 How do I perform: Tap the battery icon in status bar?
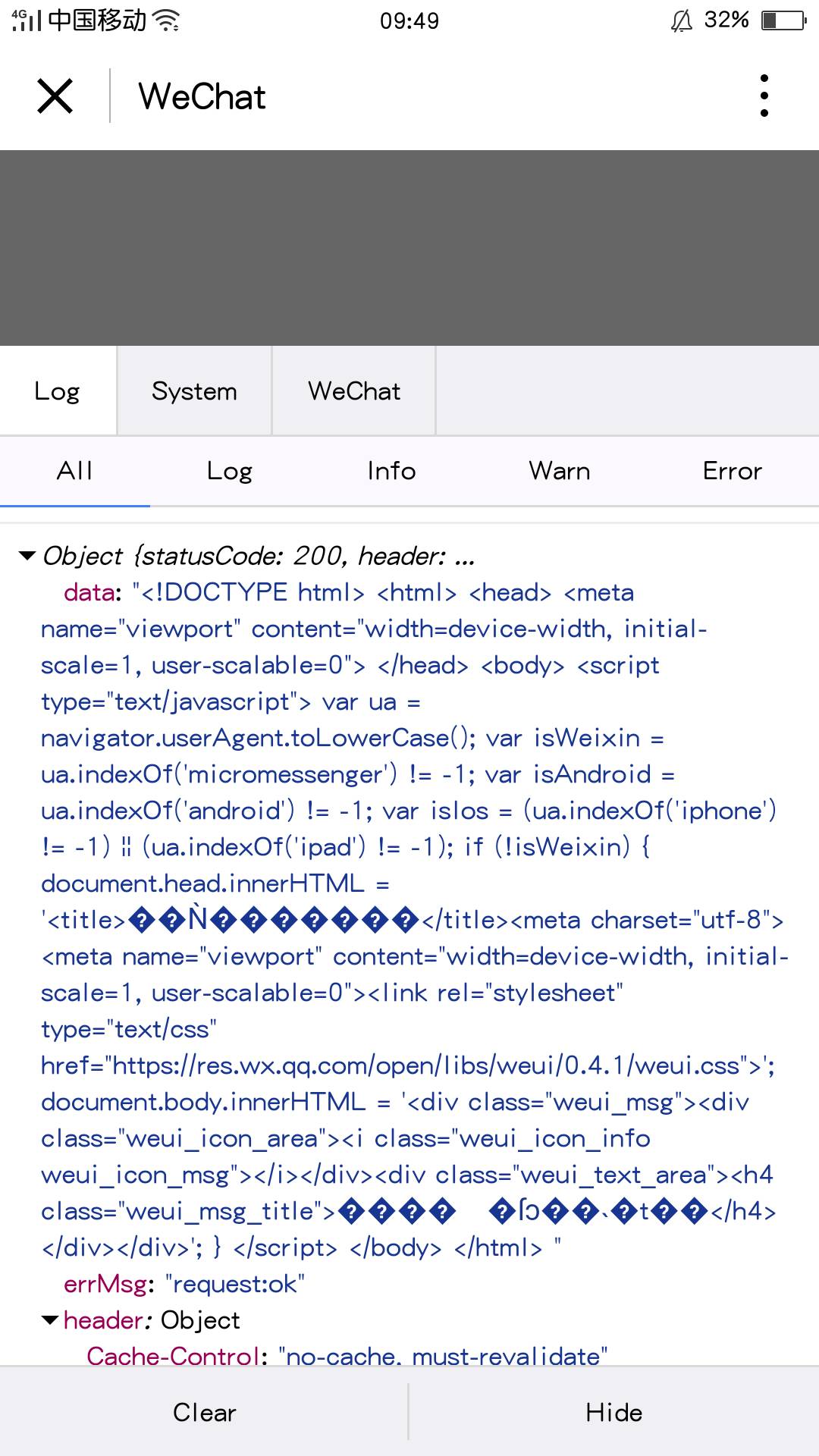(784, 20)
